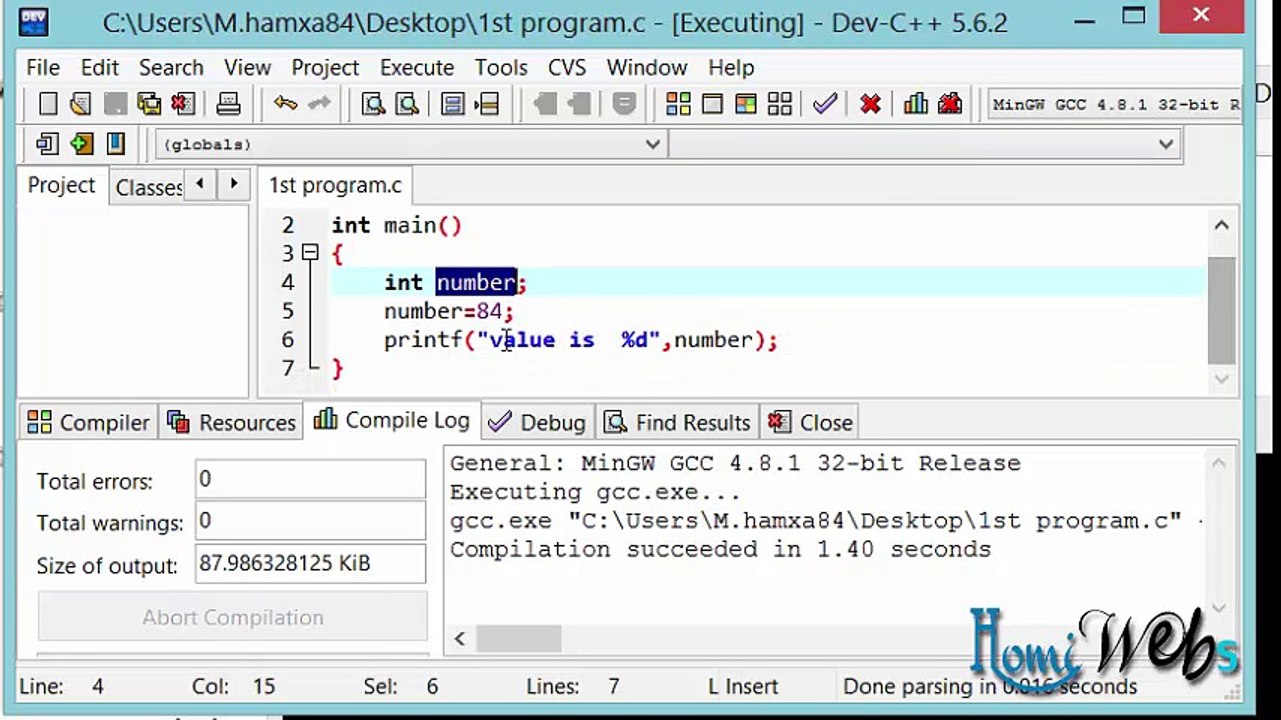The height and width of the screenshot is (720, 1281).
Task: Open the Project menu
Action: (325, 67)
